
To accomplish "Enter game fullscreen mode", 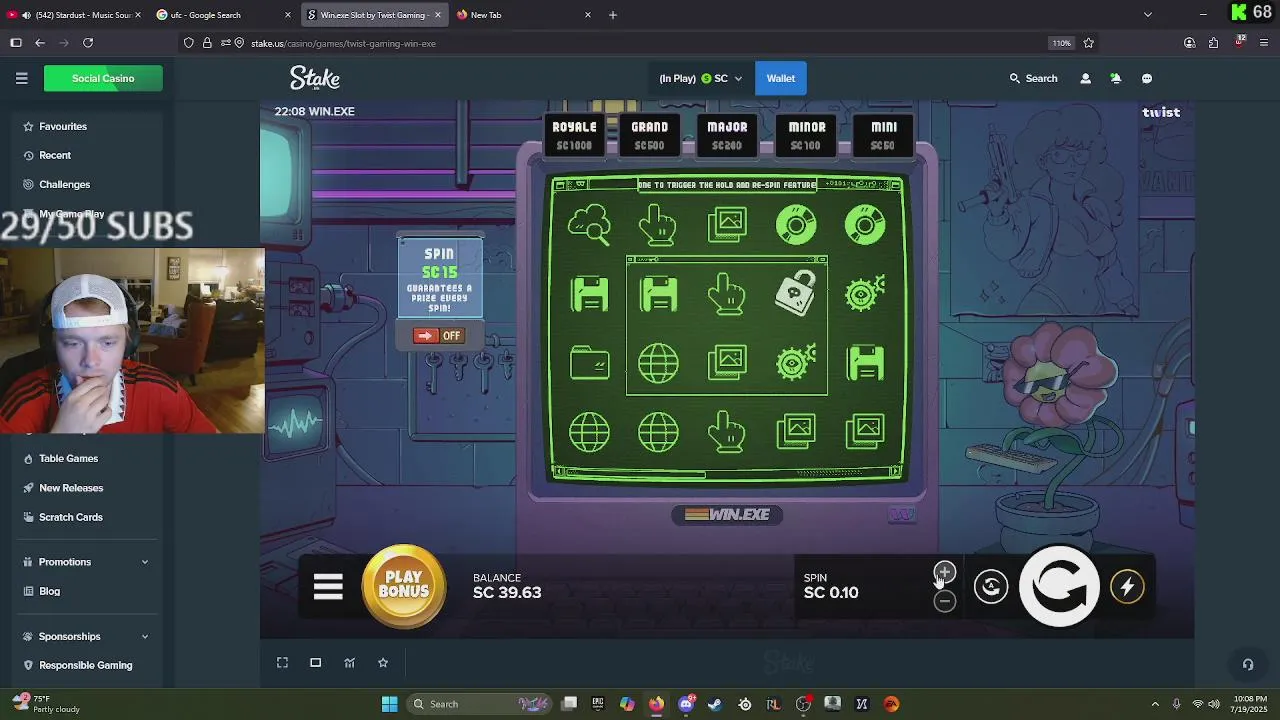I will point(282,662).
